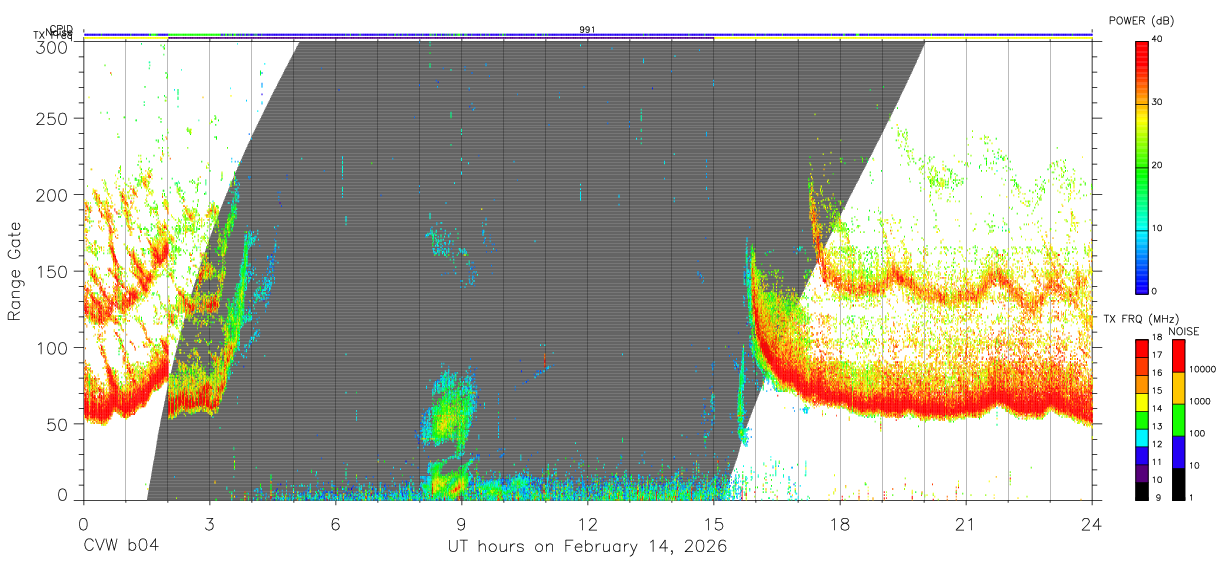This screenshot has width=1228, height=567.
Task: Click the '40' label on the POWER colorbar
Action: [x=1159, y=39]
